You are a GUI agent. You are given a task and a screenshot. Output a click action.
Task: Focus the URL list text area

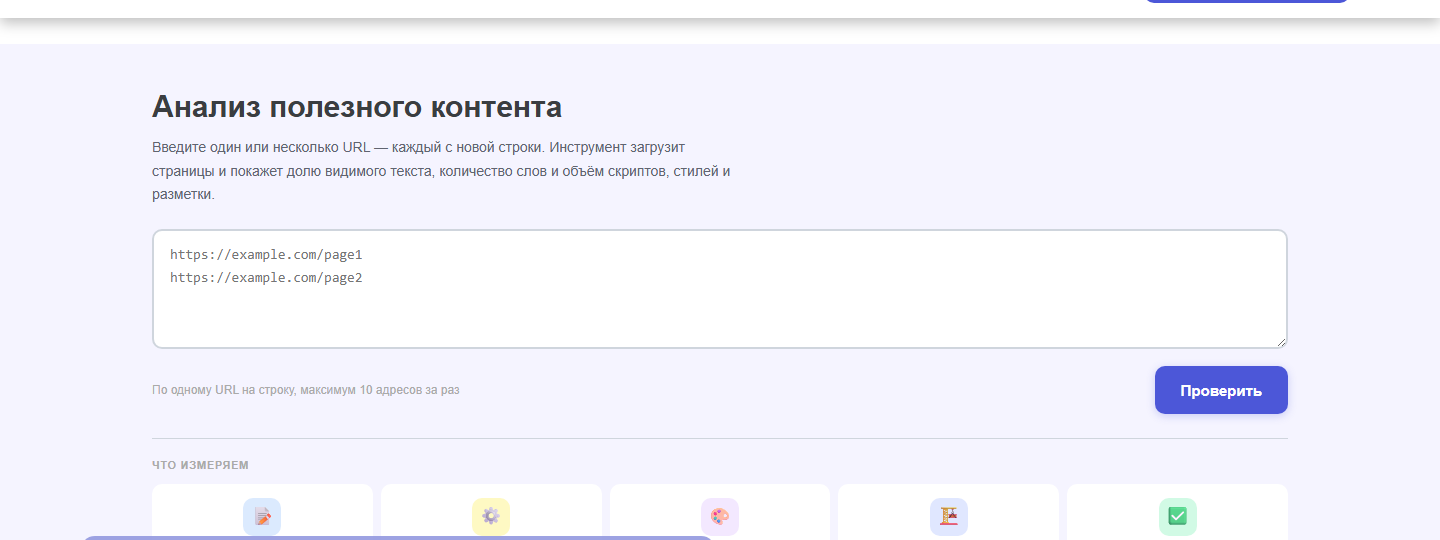pos(720,289)
